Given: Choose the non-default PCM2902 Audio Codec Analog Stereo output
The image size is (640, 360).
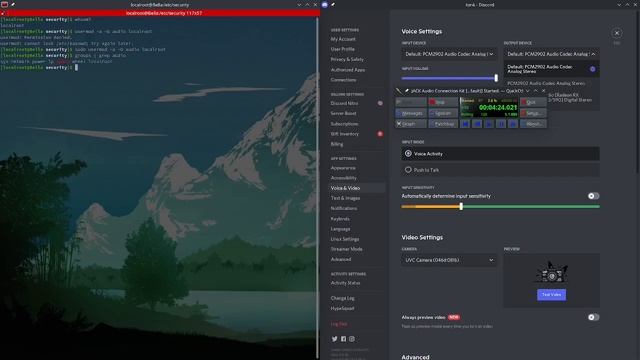Looking at the screenshot, I should pos(551,83).
